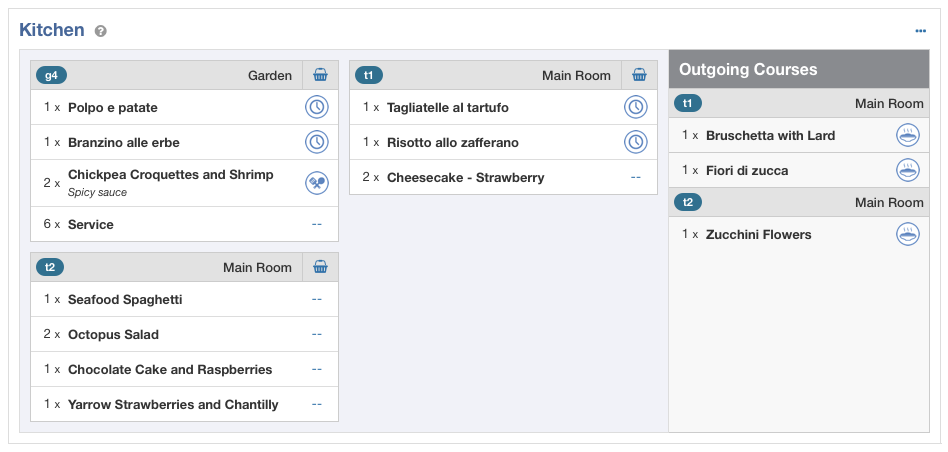Viewport: 948px width, 452px height.
Task: Toggle status dashes for Octopus Salad
Action: pos(317,335)
